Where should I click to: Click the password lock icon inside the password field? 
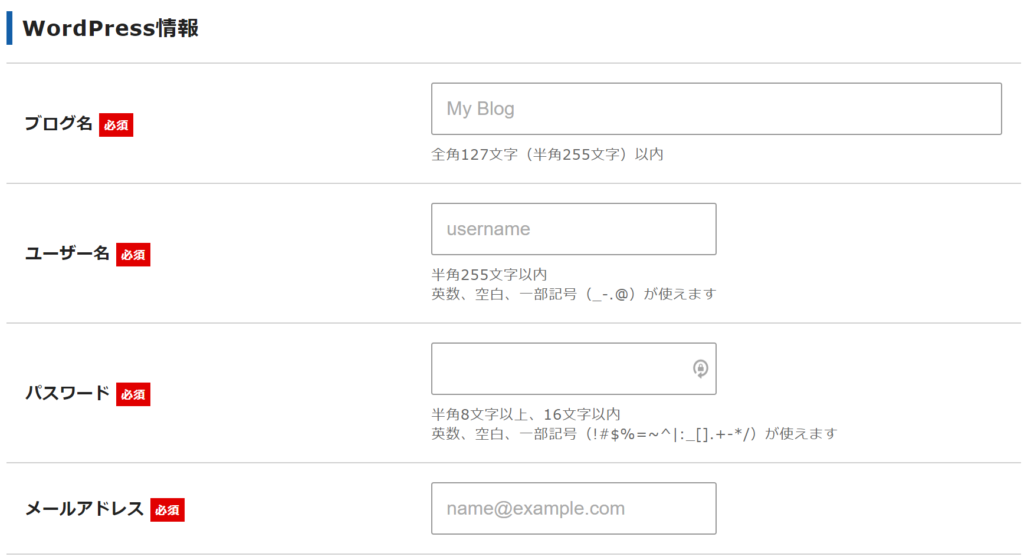[x=700, y=369]
